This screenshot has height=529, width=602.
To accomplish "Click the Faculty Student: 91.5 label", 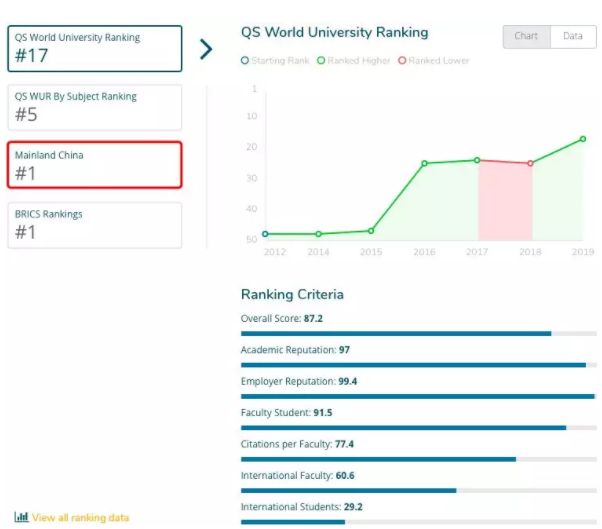I will tap(286, 413).
